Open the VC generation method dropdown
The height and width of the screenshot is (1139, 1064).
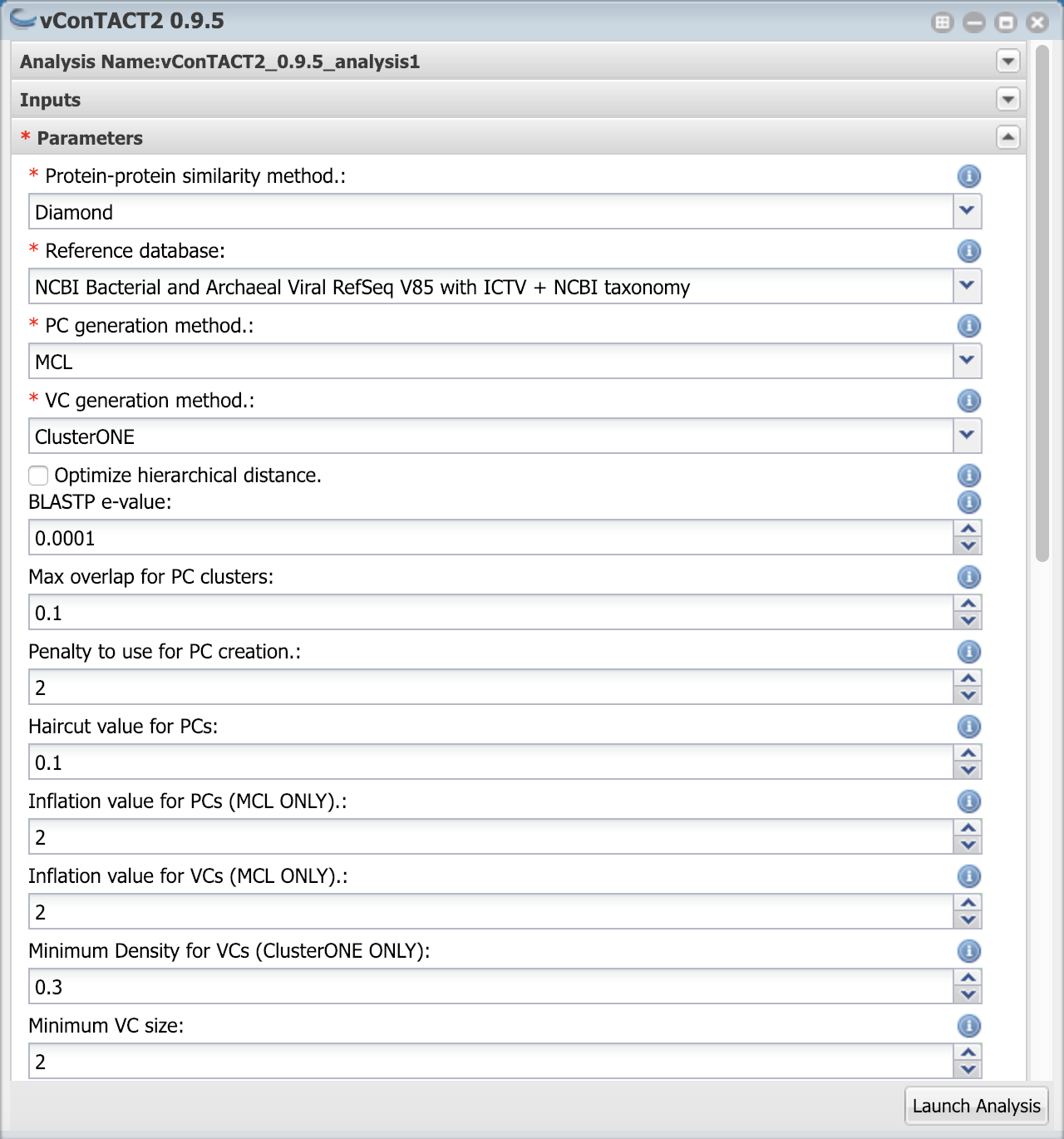coord(966,435)
